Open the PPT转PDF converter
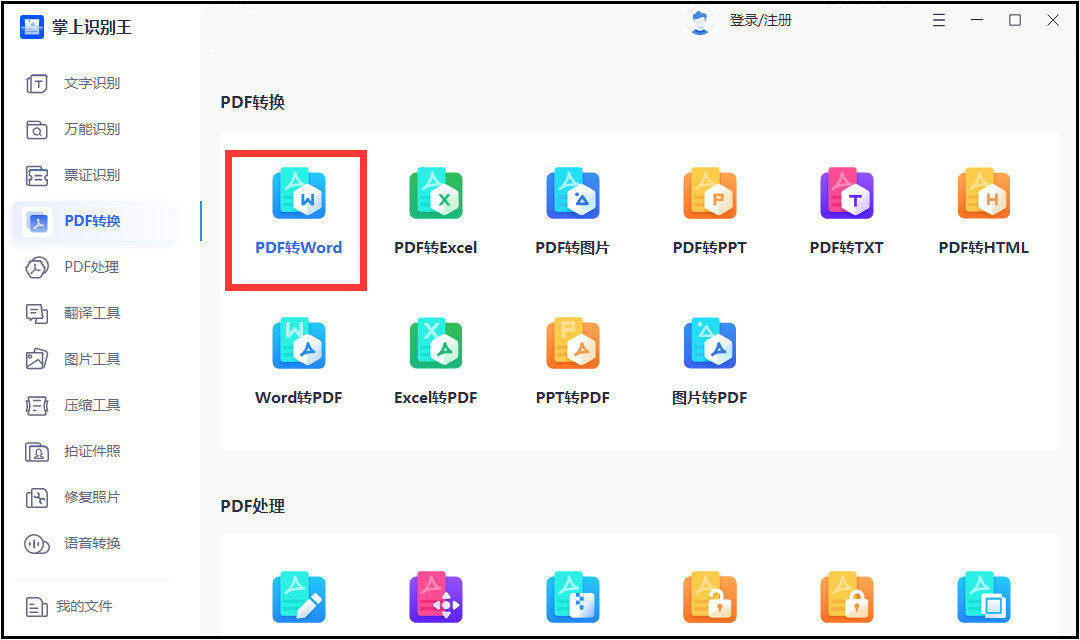1080x640 pixels. (x=572, y=362)
